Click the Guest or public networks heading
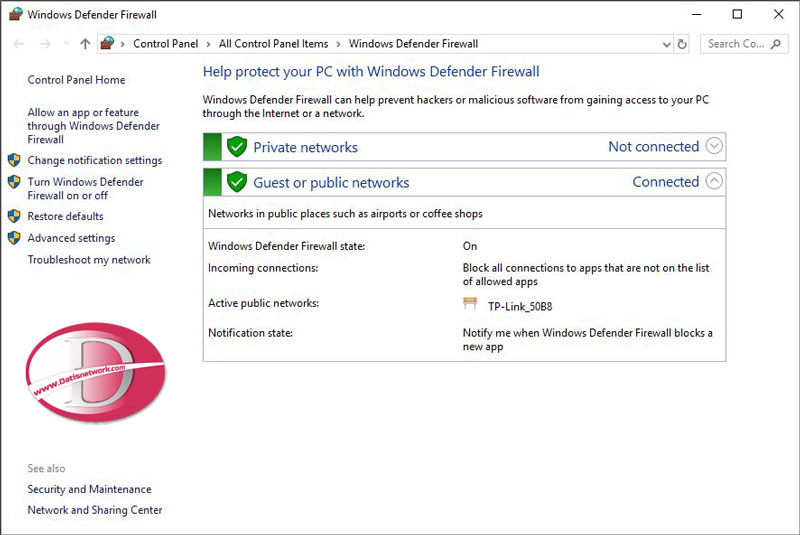This screenshot has width=800, height=535. coord(331,183)
